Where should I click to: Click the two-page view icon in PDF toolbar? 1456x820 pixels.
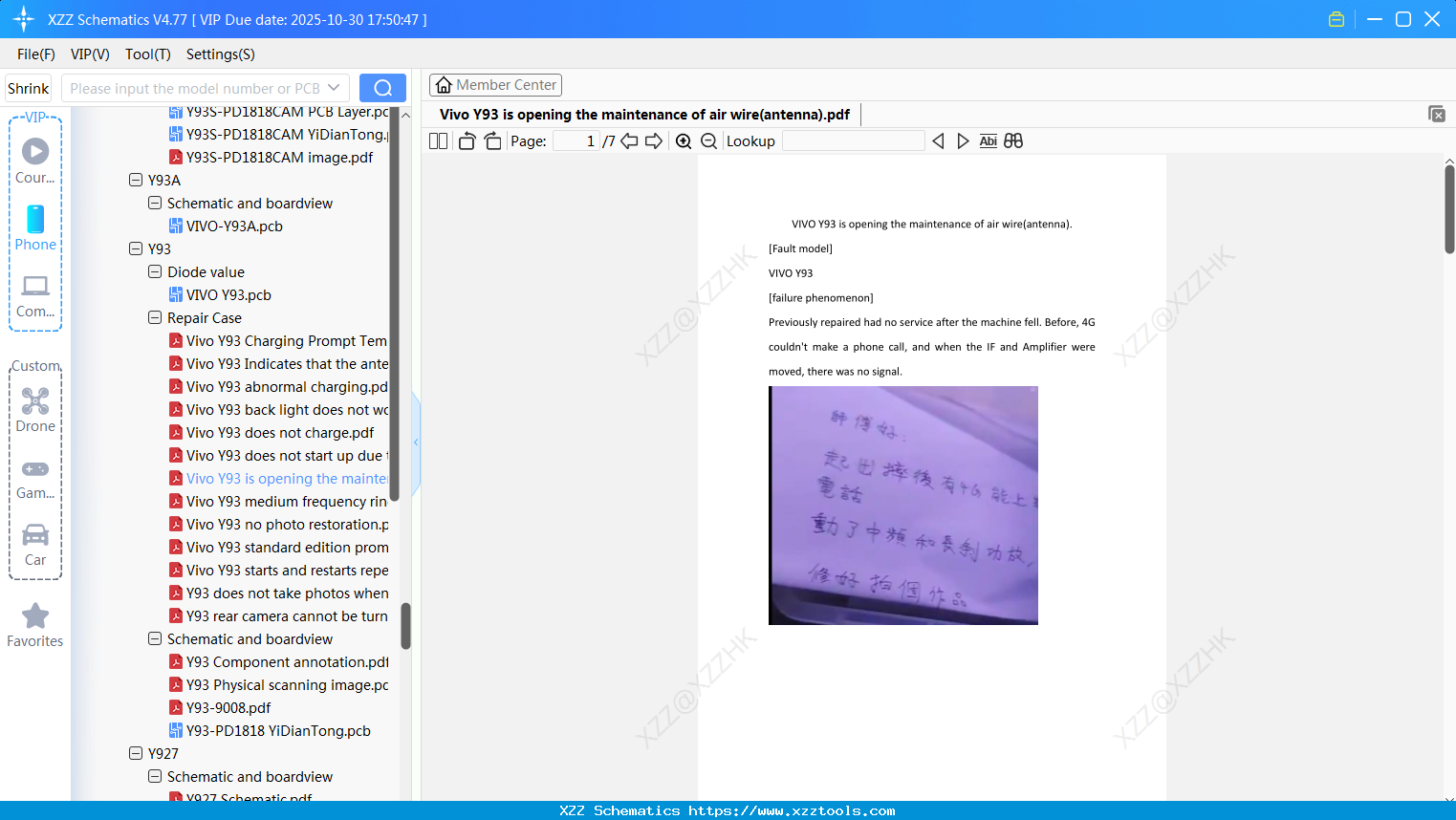(x=438, y=141)
